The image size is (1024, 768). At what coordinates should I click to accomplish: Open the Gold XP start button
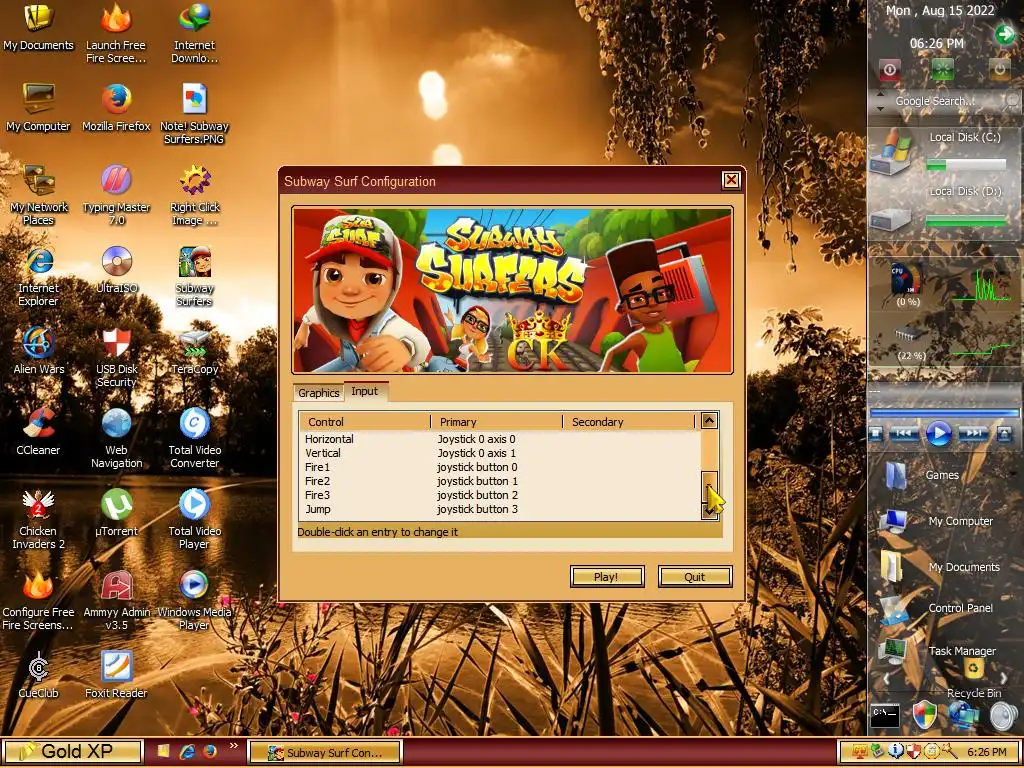(x=72, y=752)
